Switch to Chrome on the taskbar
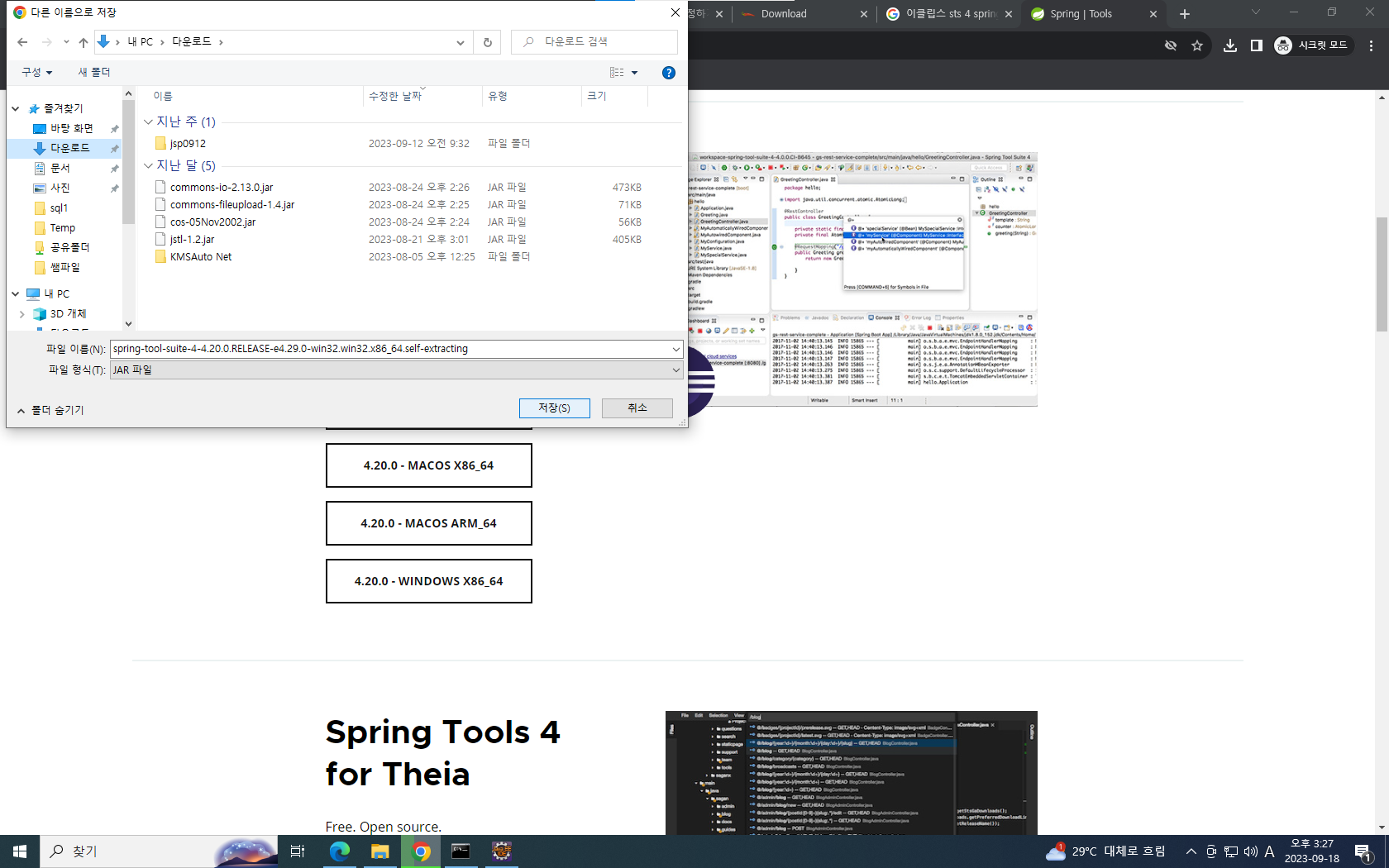1389x868 pixels. click(421, 851)
